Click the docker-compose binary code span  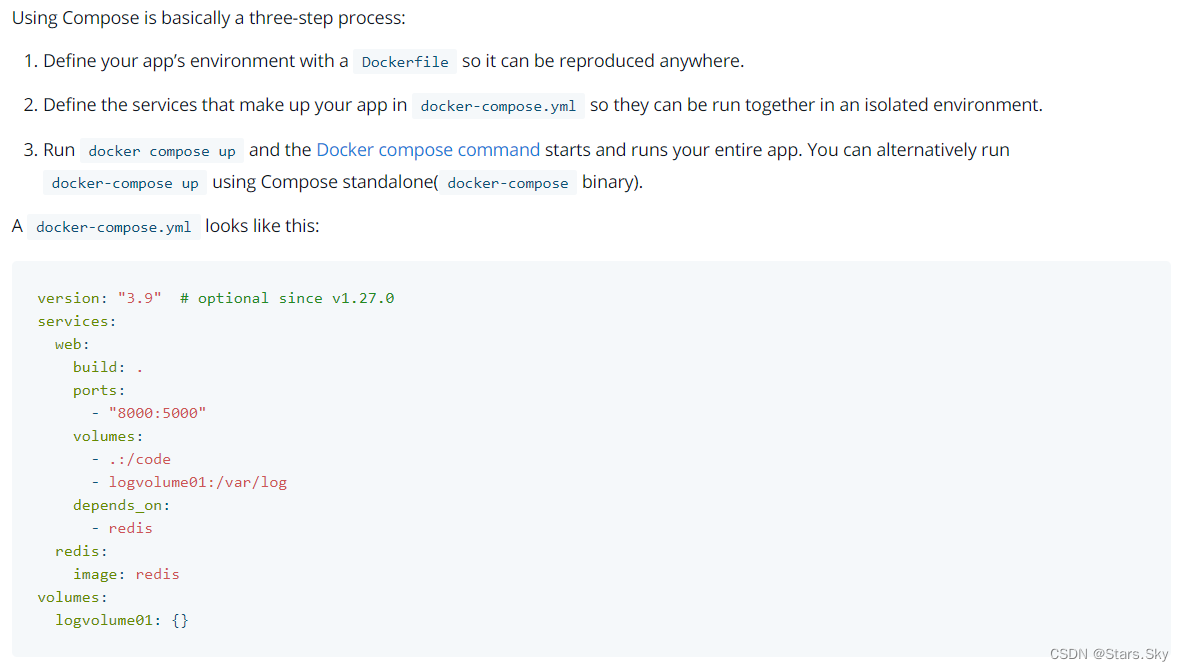tap(506, 183)
